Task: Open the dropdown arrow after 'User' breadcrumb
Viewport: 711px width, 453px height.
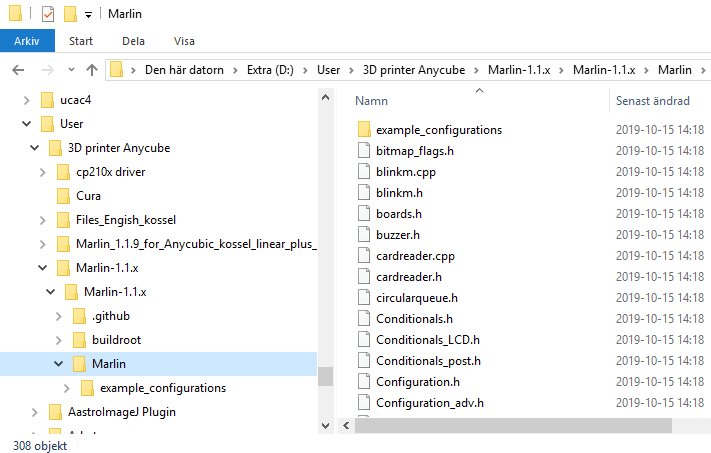Action: pos(351,70)
